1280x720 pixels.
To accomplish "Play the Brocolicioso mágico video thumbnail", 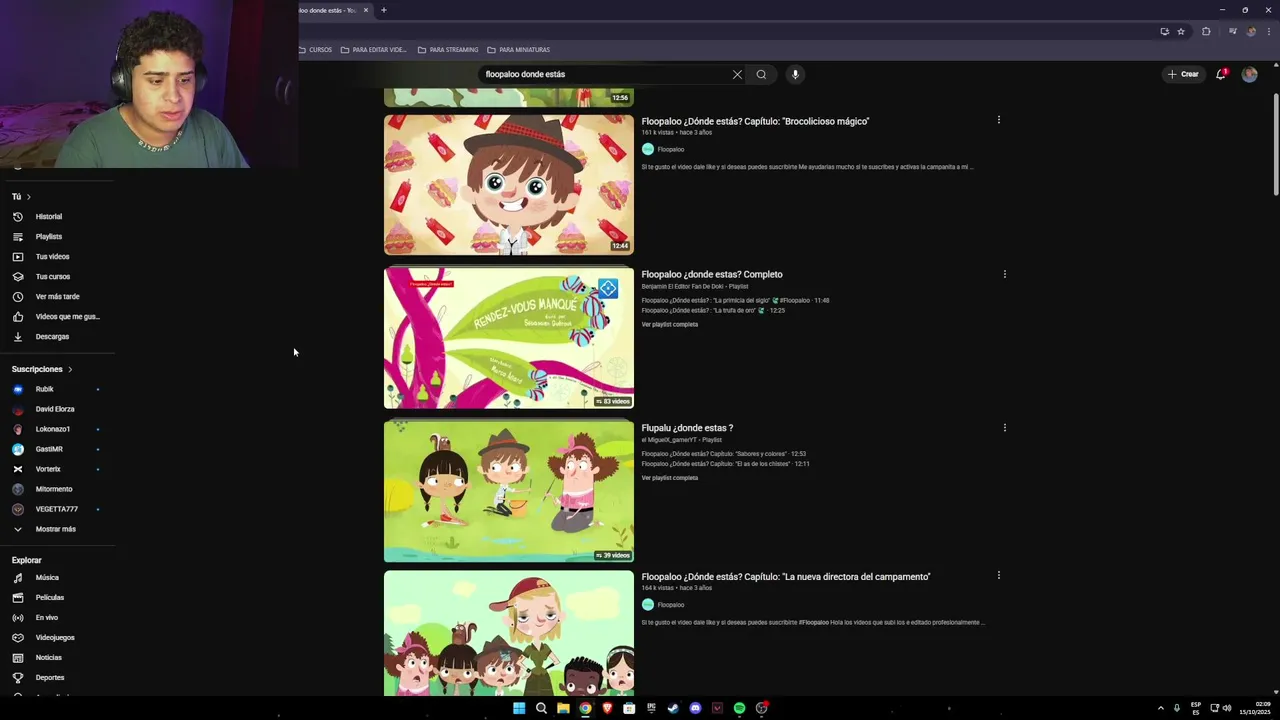I will click(x=509, y=185).
